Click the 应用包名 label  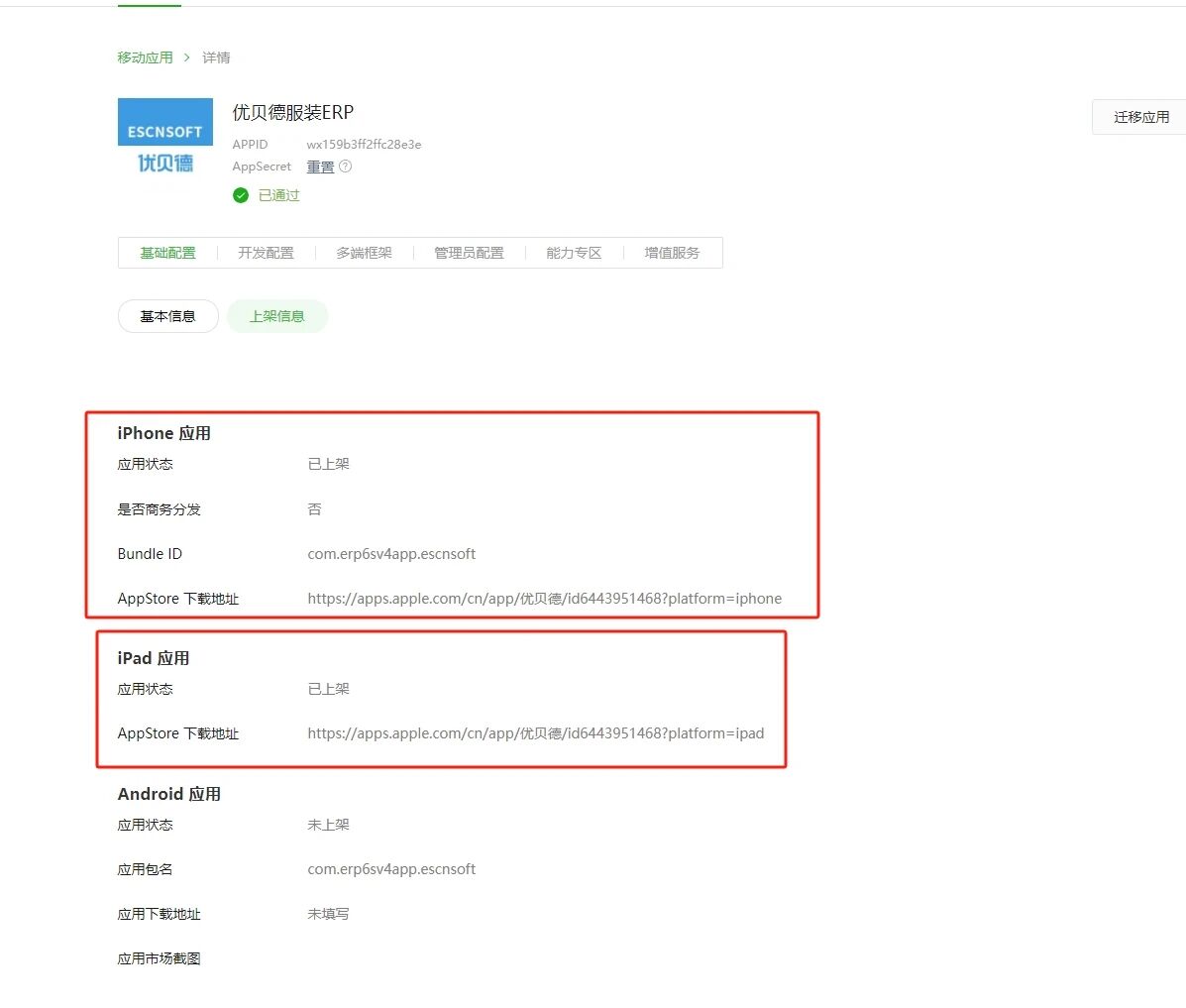(x=146, y=869)
